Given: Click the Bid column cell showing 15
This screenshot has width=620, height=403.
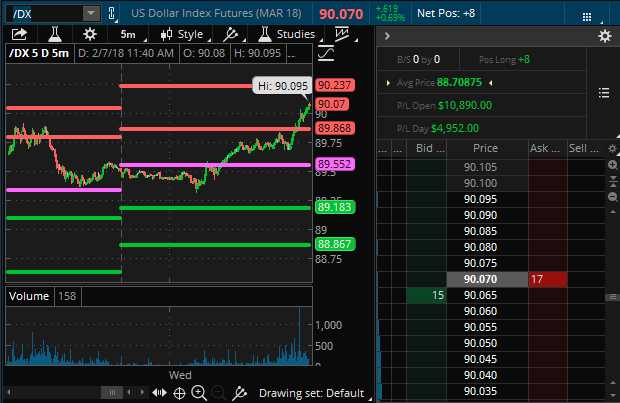Looking at the screenshot, I should [x=426, y=295].
